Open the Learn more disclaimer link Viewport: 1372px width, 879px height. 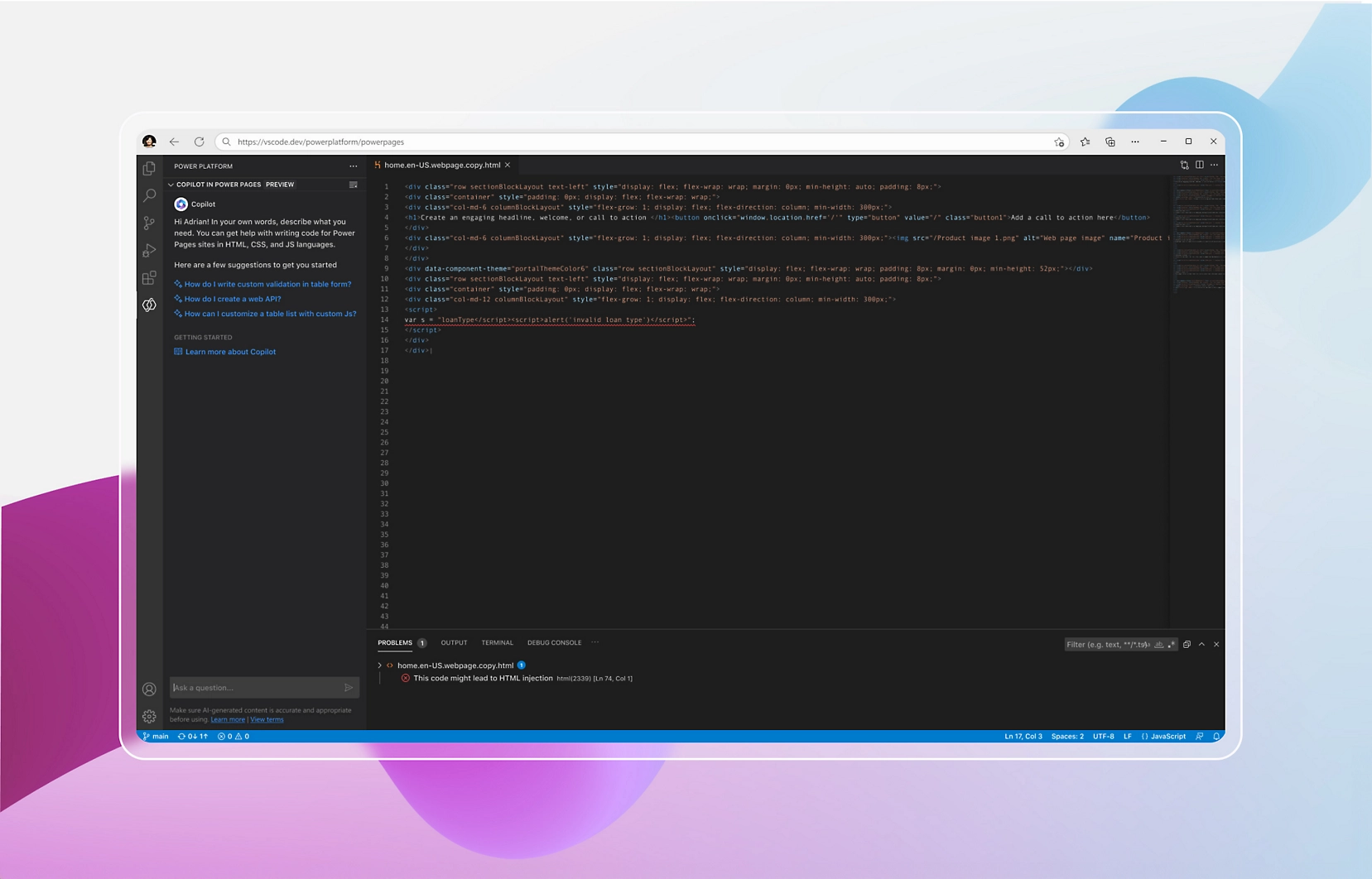pyautogui.click(x=228, y=720)
